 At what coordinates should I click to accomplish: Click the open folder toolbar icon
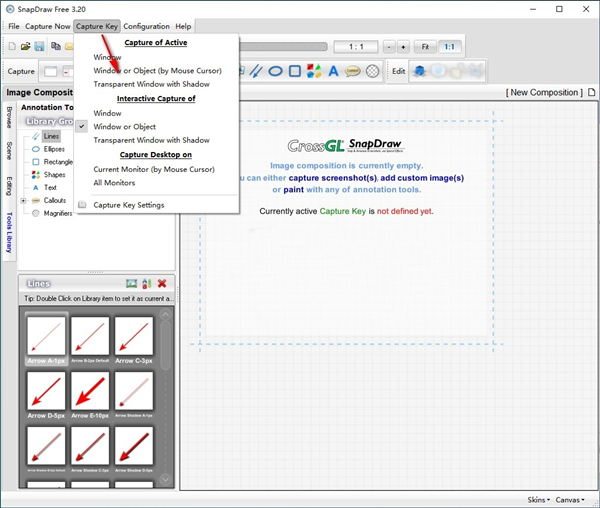point(25,47)
